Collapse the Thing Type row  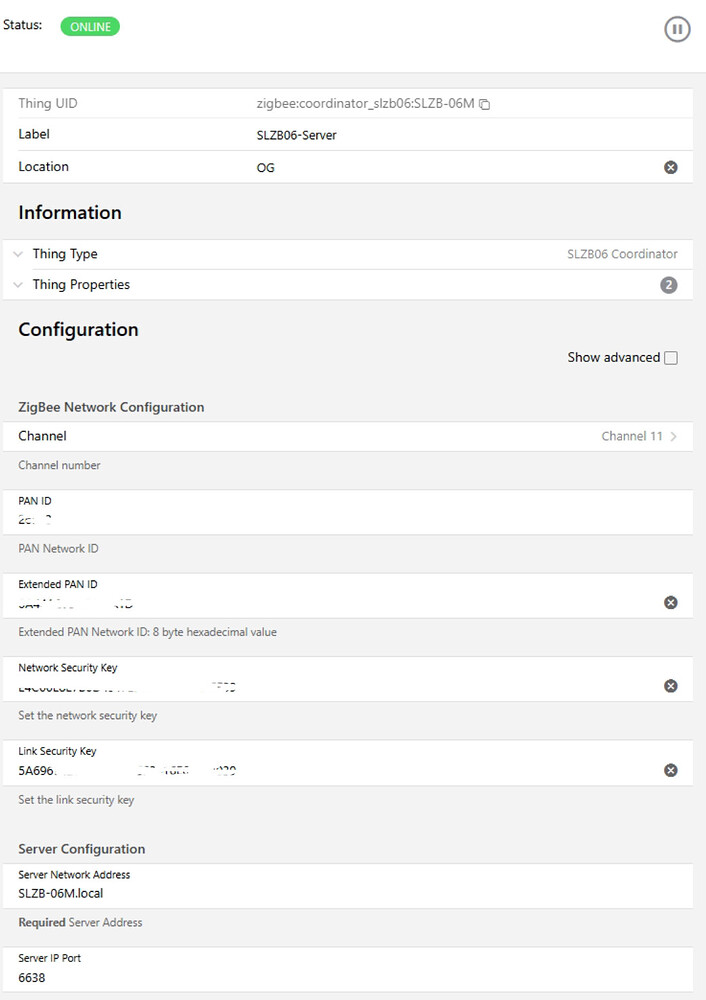coord(16,253)
